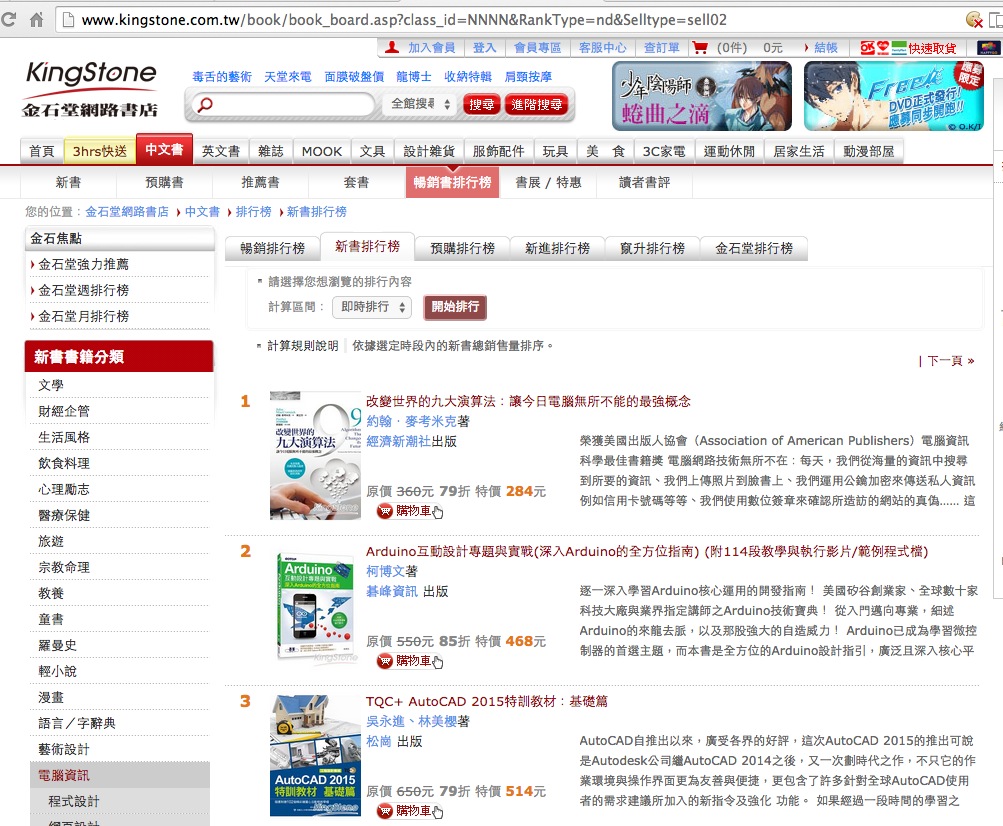Click the cart icon for the Arduino book
This screenshot has width=1003, height=826.
(384, 661)
